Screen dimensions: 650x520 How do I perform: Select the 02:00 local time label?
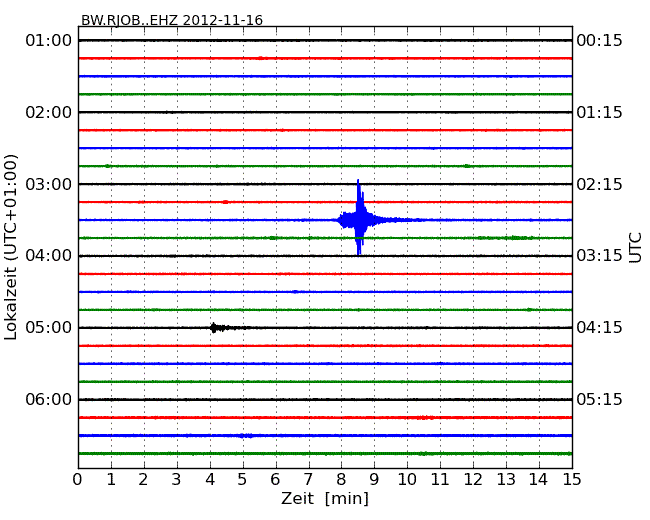coord(49,112)
